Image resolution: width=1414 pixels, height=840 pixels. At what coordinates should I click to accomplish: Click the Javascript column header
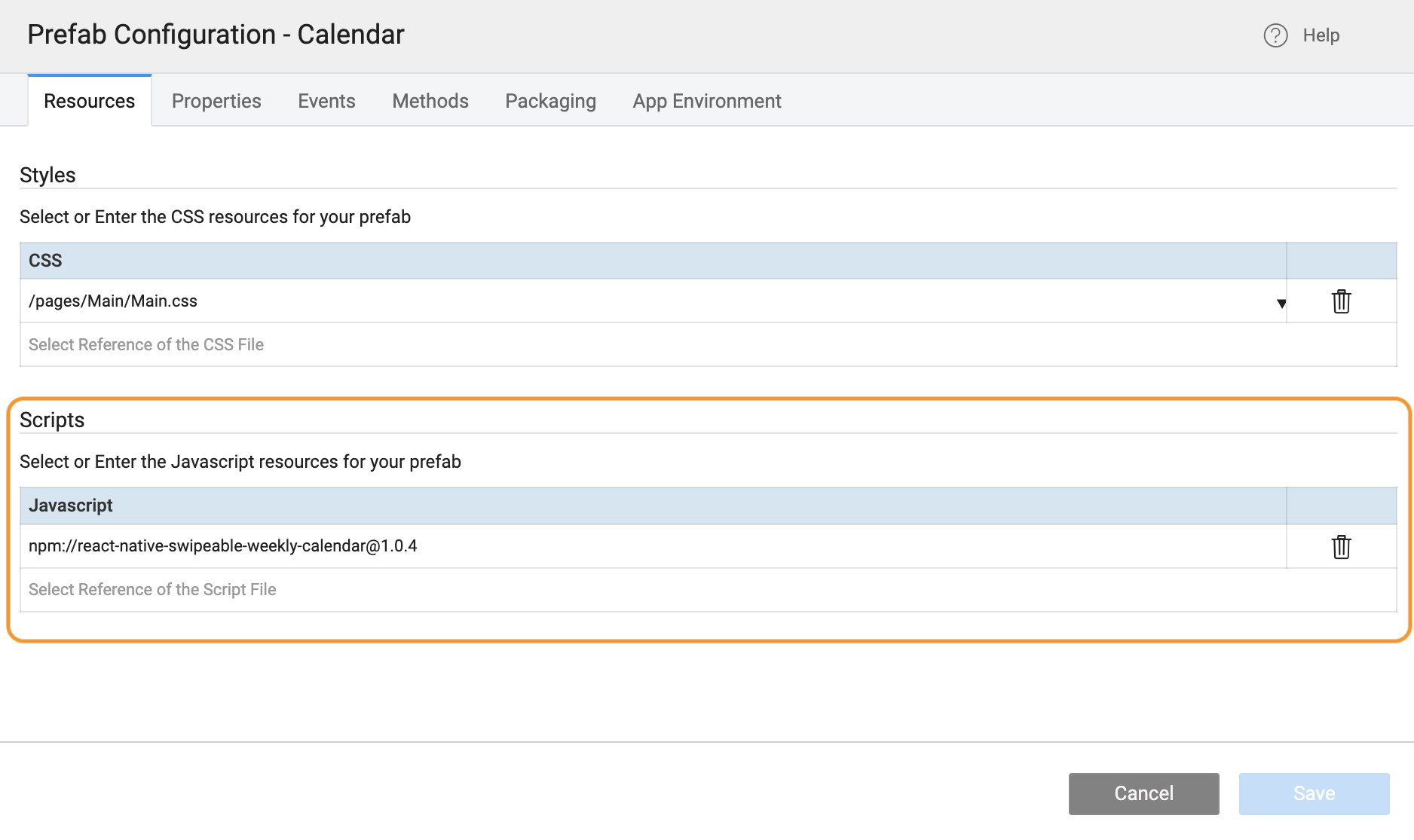71,505
